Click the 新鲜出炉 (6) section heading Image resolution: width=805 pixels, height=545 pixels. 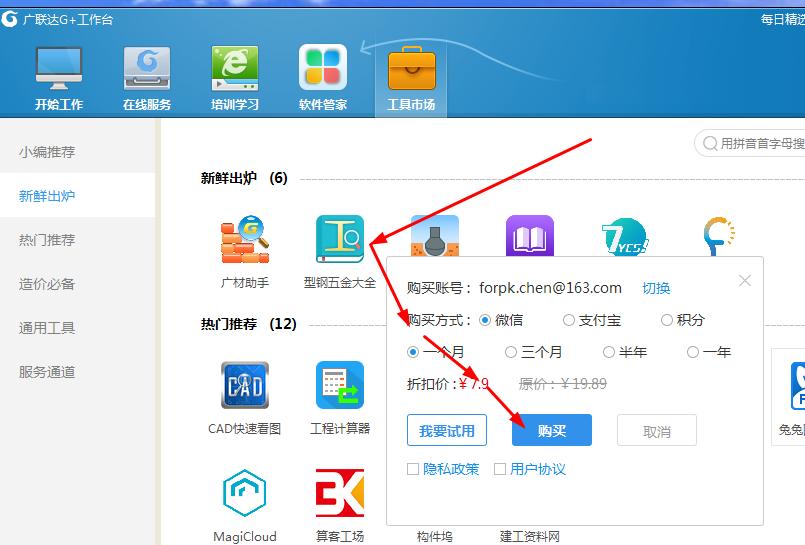click(x=244, y=178)
